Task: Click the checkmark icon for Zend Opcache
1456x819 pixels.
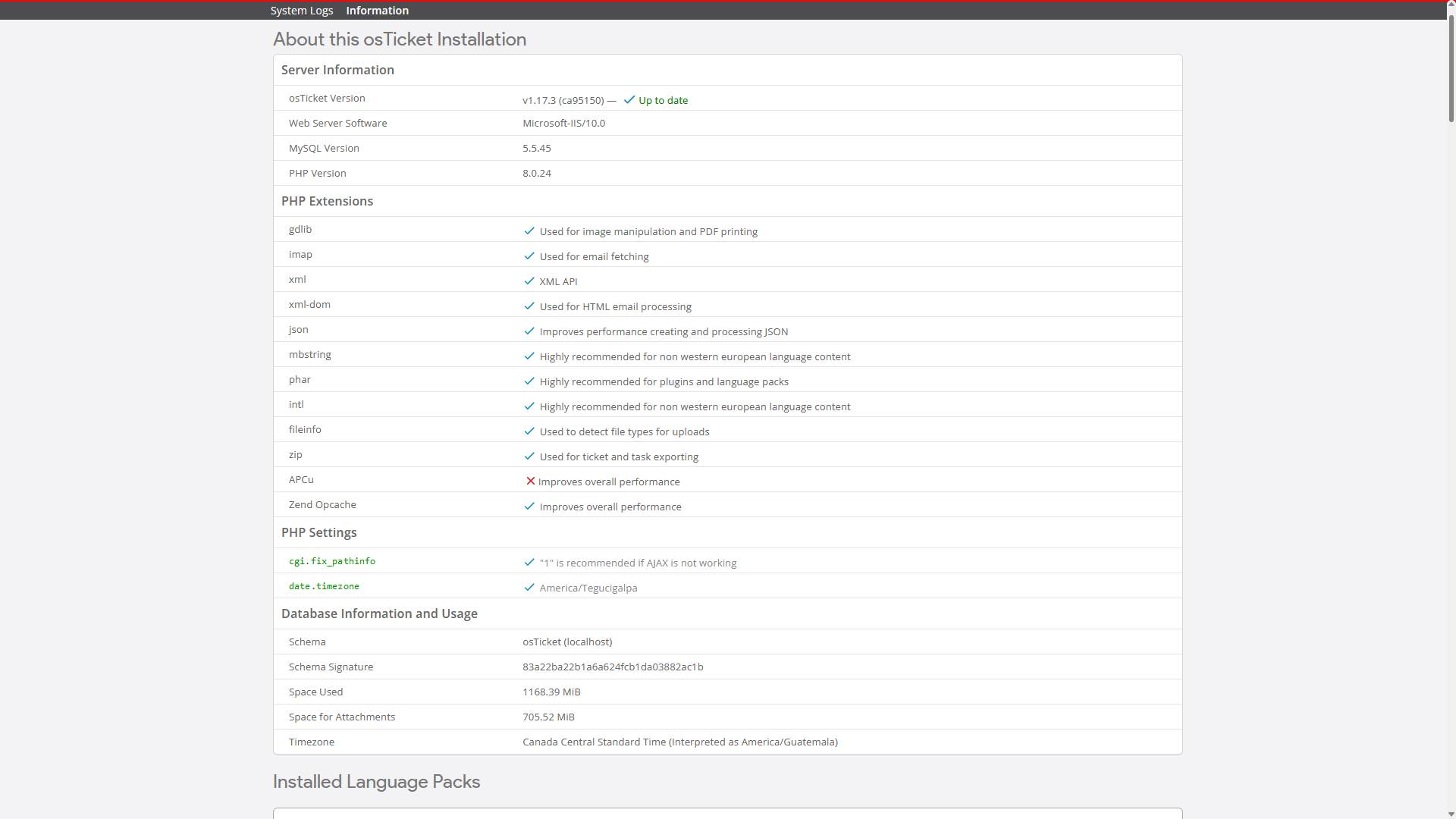Action: coord(529,507)
